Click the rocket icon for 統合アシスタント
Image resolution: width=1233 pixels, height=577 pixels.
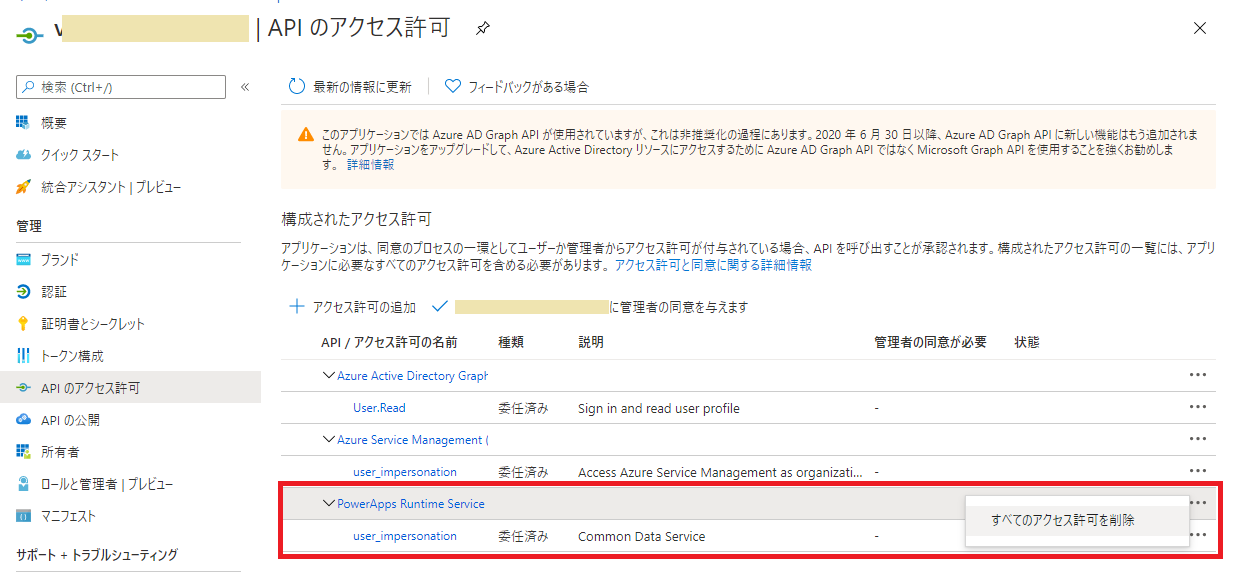point(23,187)
